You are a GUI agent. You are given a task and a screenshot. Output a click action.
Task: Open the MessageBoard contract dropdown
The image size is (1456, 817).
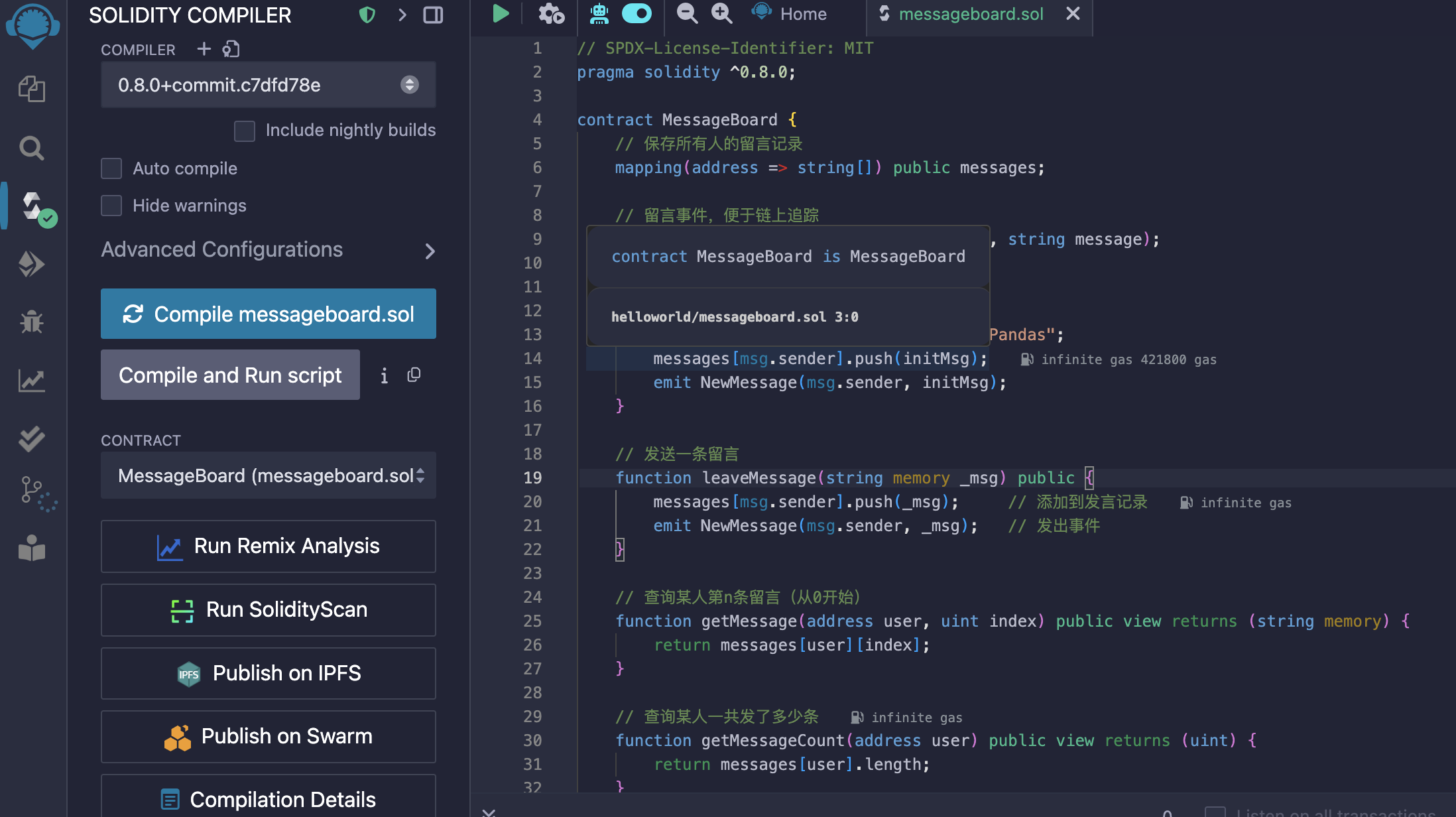coord(269,475)
